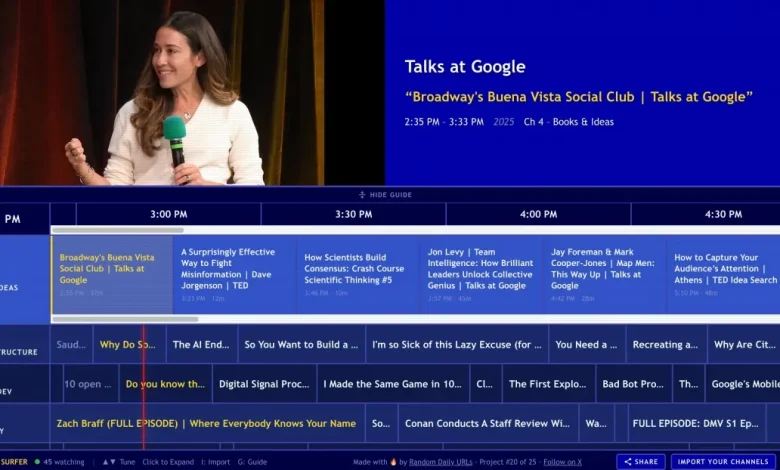This screenshot has height=470, width=780.
Task: Open the Random Daily URLs link
Action: point(440,462)
